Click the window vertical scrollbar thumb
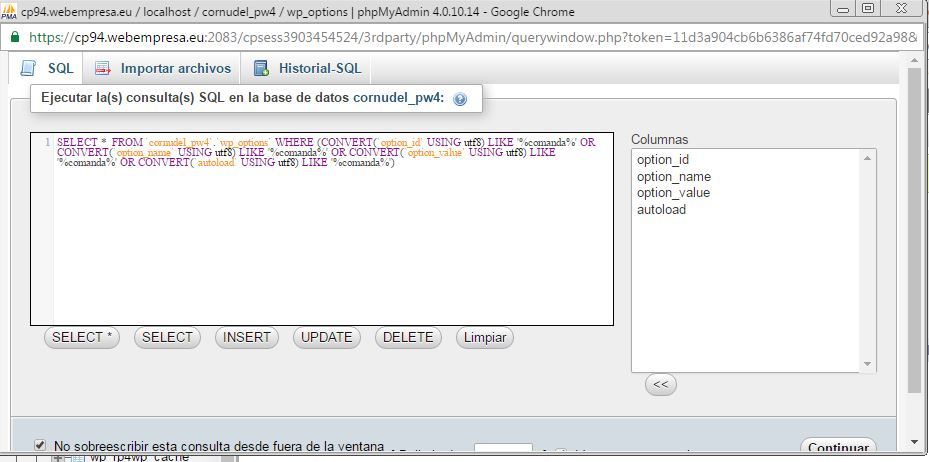This screenshot has height=462, width=929. click(x=914, y=232)
